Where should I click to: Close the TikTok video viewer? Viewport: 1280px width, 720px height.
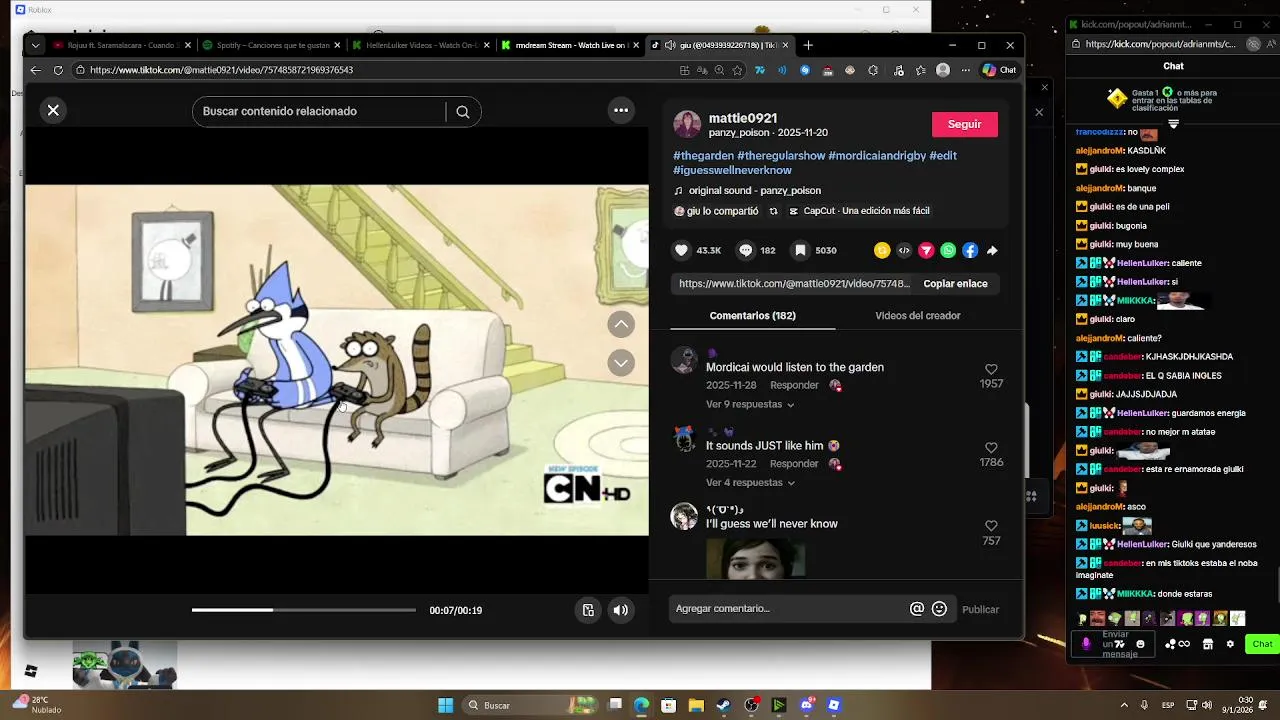(53, 111)
